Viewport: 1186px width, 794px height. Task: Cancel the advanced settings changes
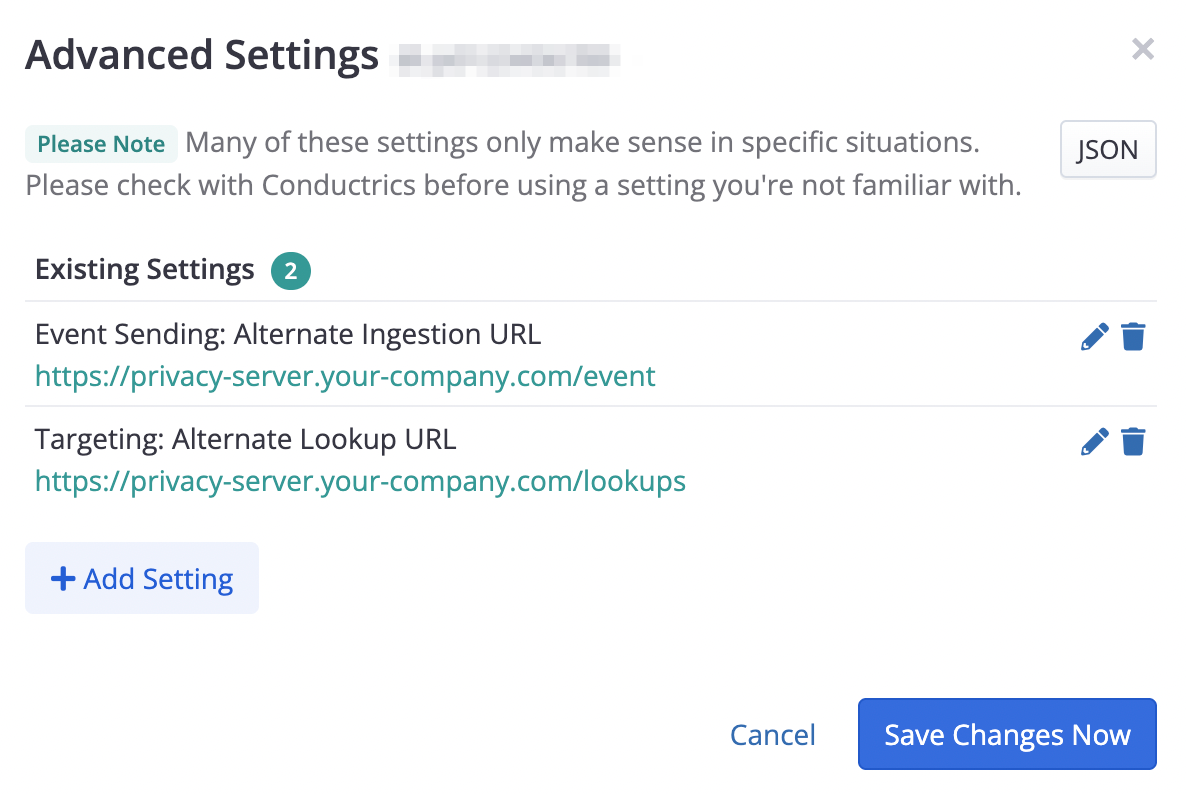773,735
